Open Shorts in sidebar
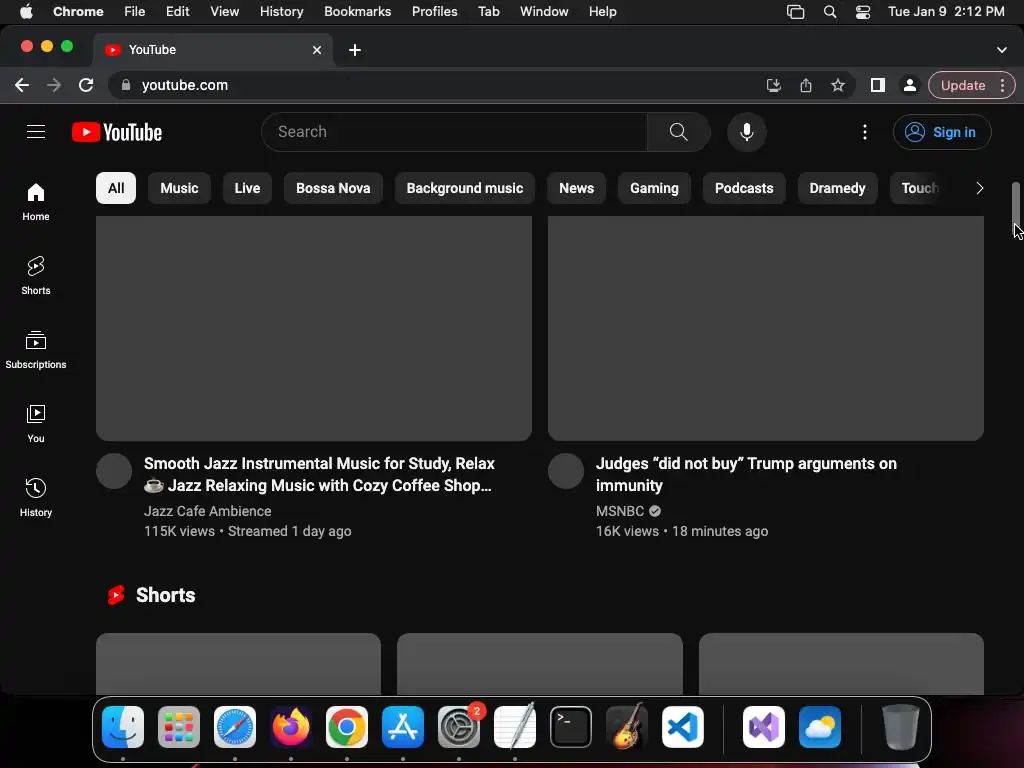The height and width of the screenshot is (768, 1024). pyautogui.click(x=36, y=276)
